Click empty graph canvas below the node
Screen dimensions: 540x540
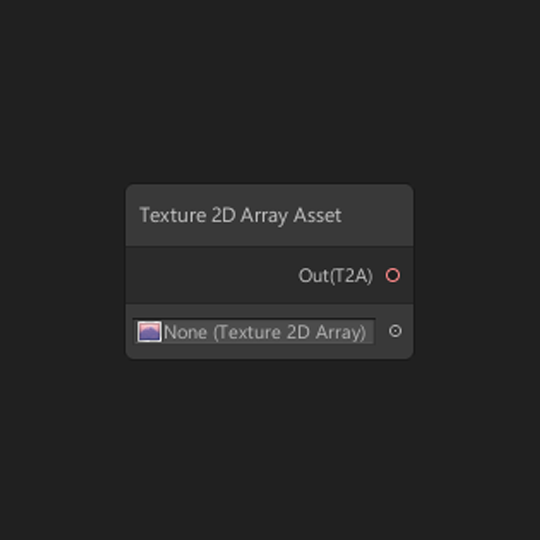270,448
